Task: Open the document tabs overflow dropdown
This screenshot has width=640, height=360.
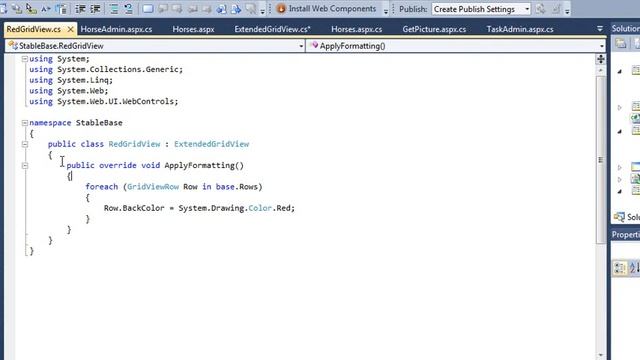Action: (x=600, y=29)
